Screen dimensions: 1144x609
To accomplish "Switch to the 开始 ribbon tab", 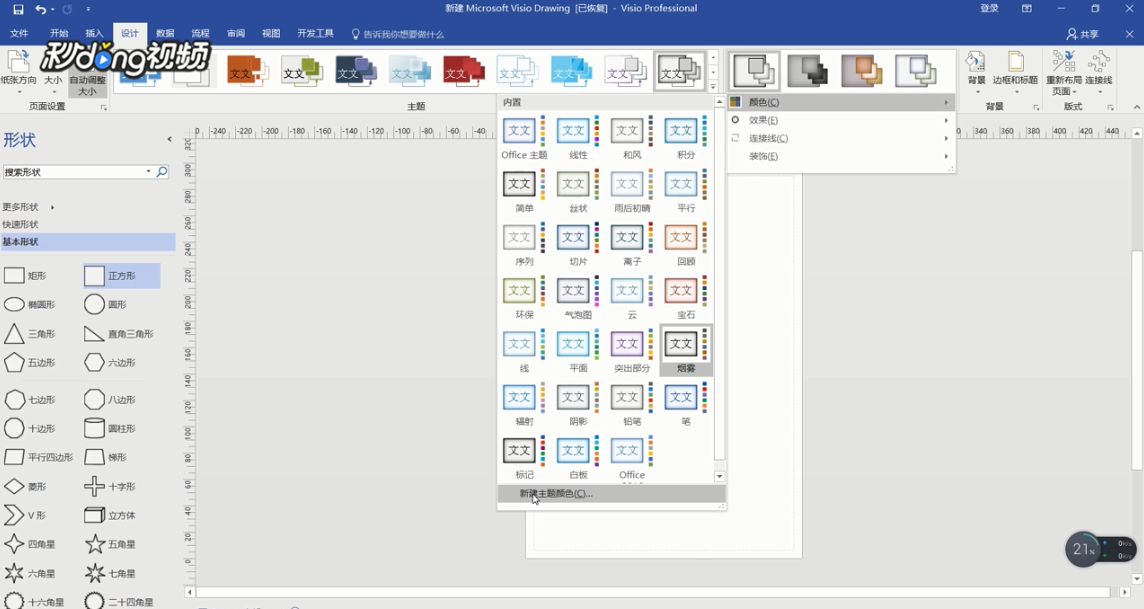I will tap(59, 34).
